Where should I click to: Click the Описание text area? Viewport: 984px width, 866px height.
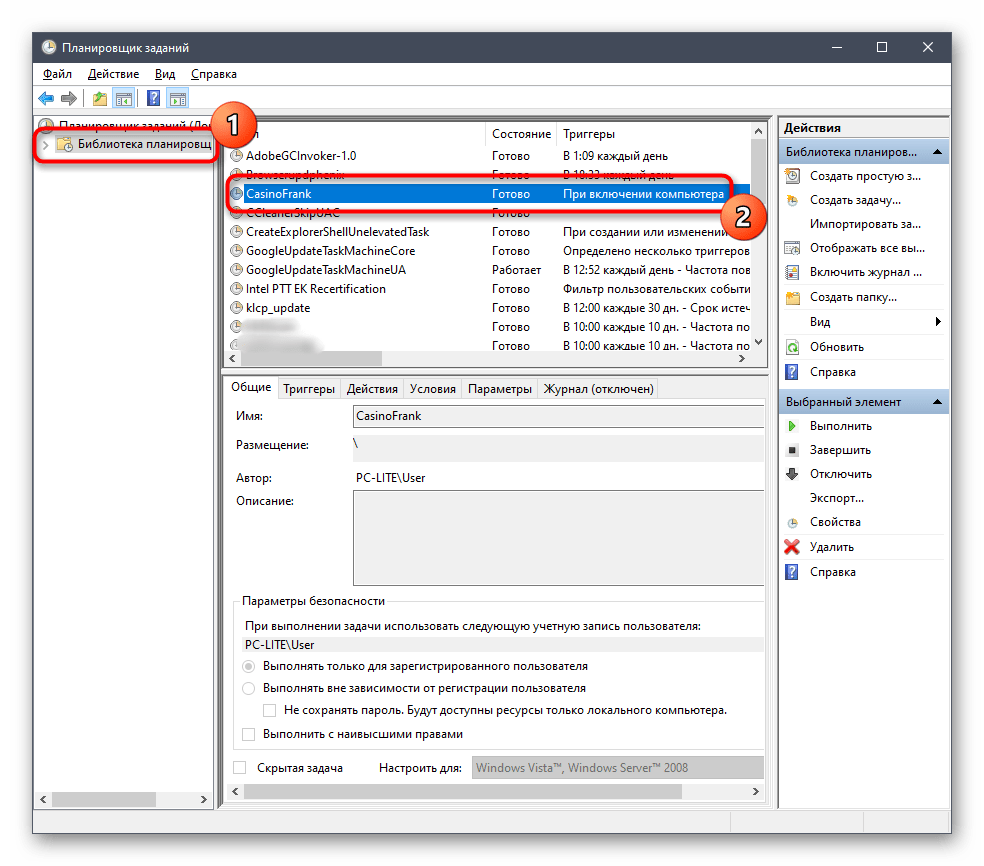559,538
